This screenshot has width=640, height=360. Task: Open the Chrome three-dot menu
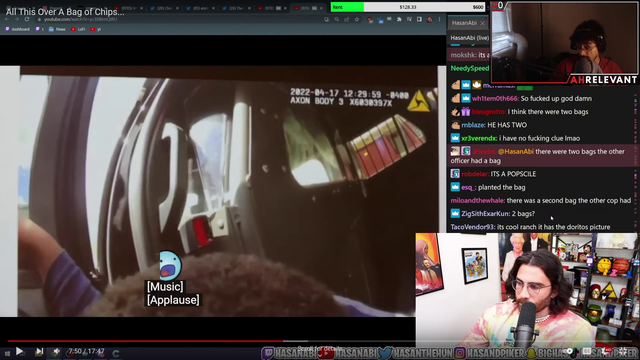pos(440,19)
